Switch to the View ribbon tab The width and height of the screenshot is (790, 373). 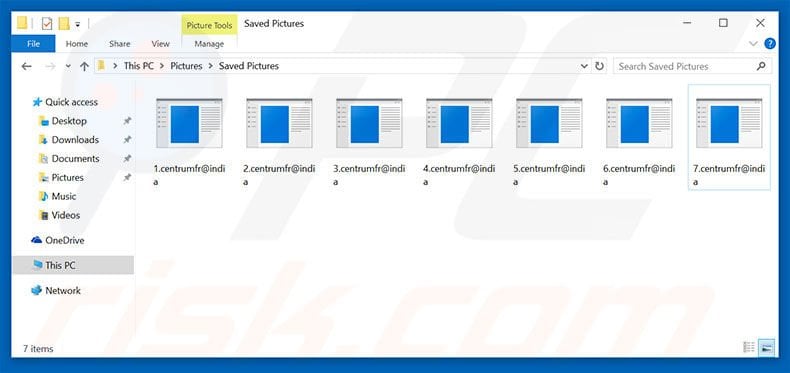[160, 44]
